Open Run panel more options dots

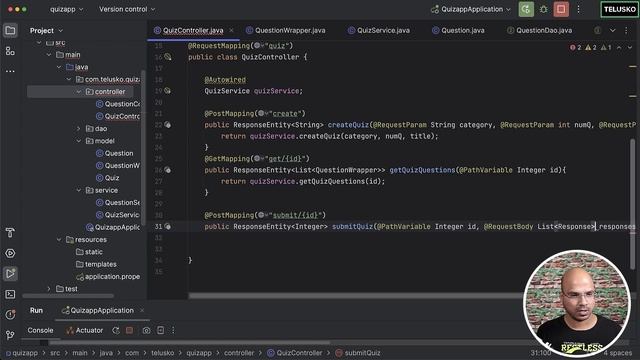pyautogui.click(x=173, y=331)
